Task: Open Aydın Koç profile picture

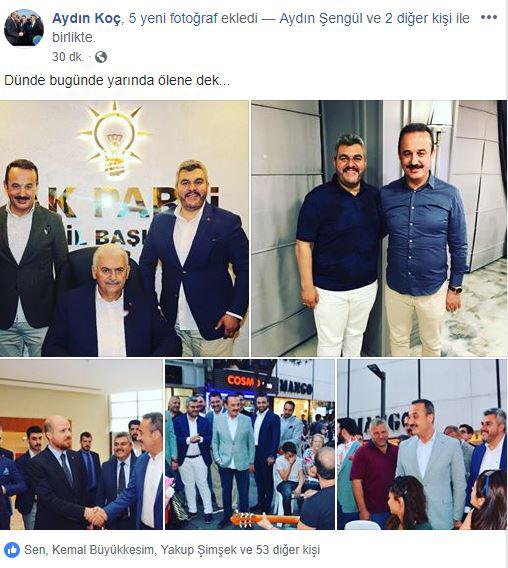Action: click(24, 28)
